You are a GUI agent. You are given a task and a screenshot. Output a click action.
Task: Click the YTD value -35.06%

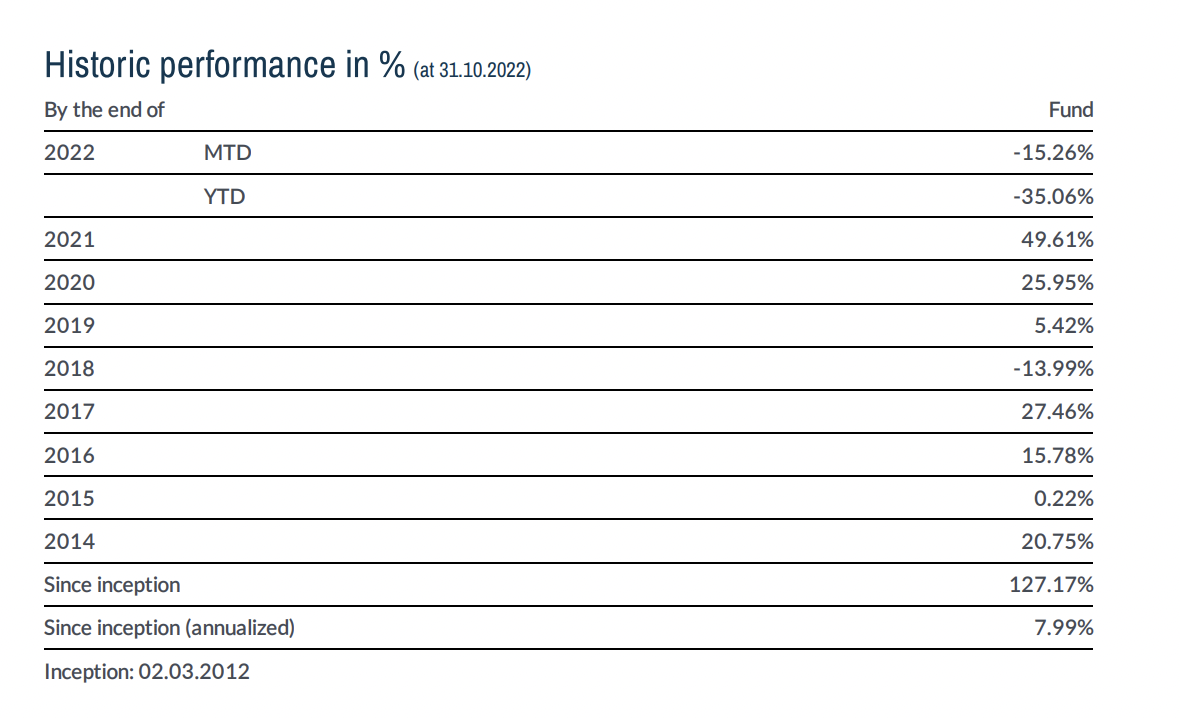(1053, 196)
